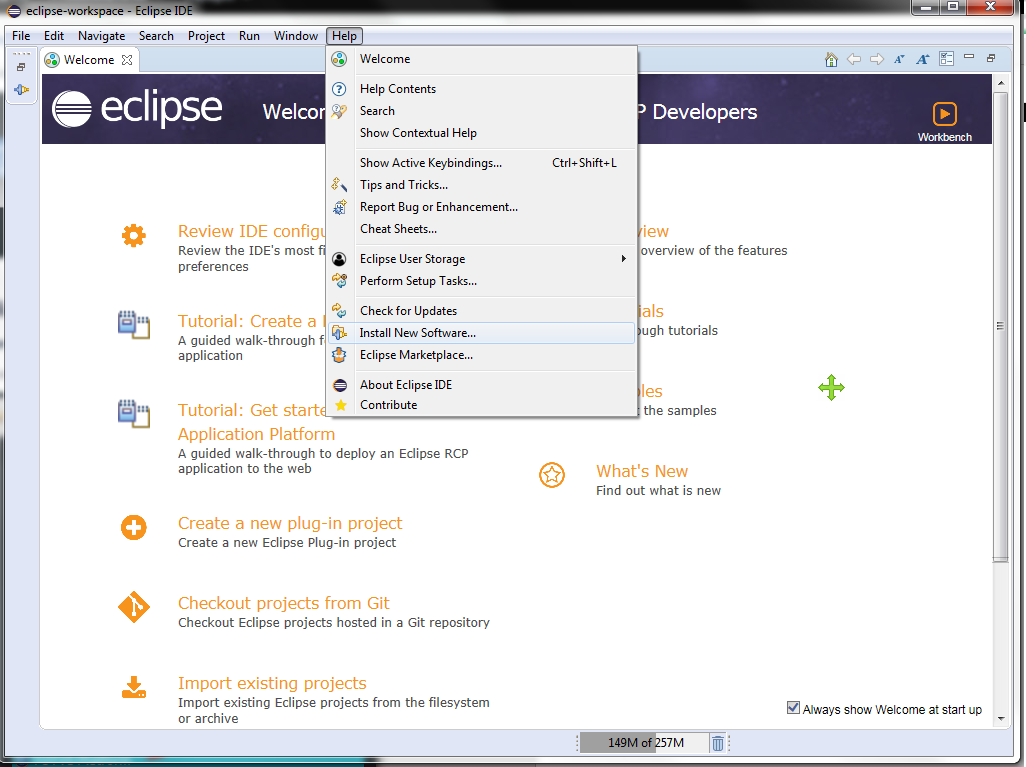Click the Create plug-in project plus icon

[x=133, y=527]
